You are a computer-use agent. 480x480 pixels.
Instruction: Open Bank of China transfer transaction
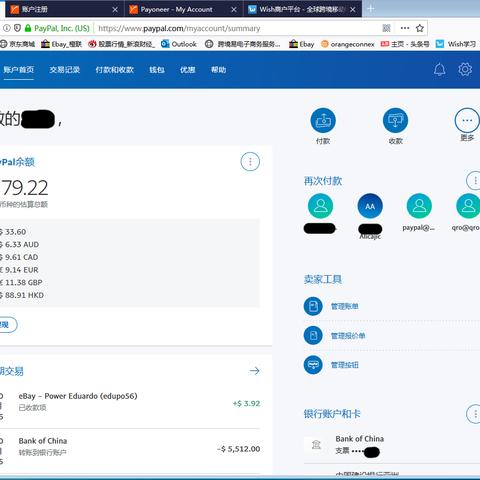[130, 450]
